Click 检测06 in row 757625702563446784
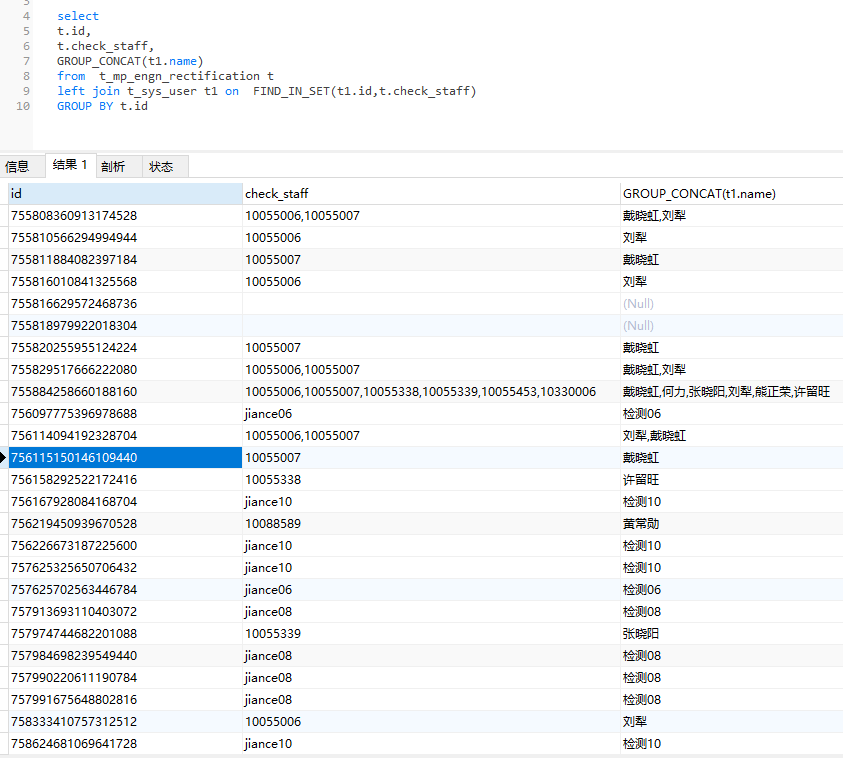 click(731, 590)
